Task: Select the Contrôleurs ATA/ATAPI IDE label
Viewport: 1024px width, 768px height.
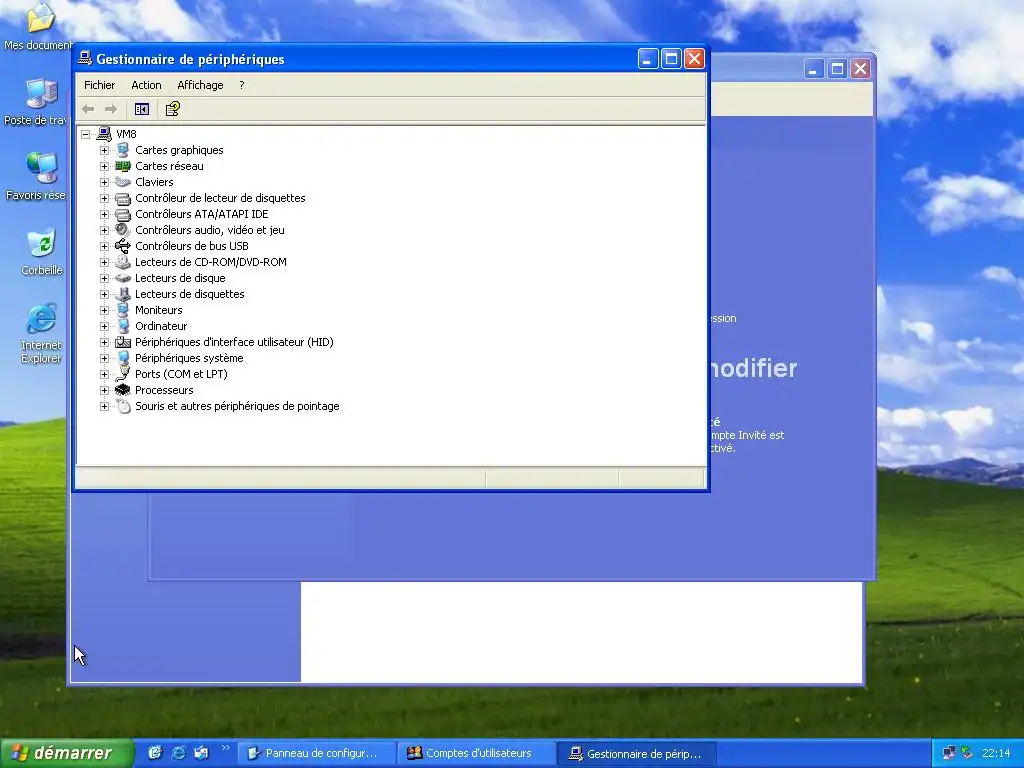Action: click(x=202, y=214)
